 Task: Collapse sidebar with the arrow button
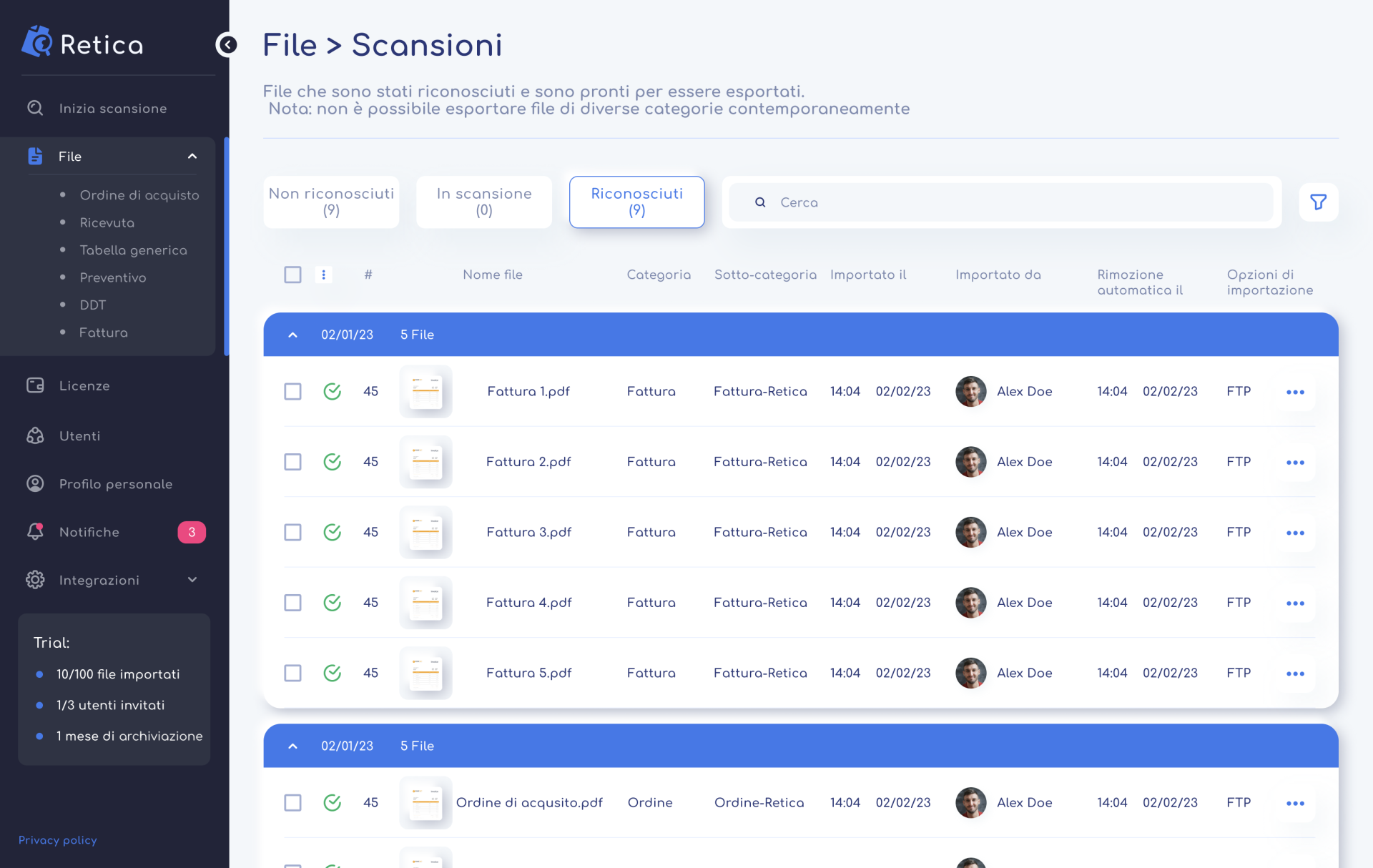227,45
